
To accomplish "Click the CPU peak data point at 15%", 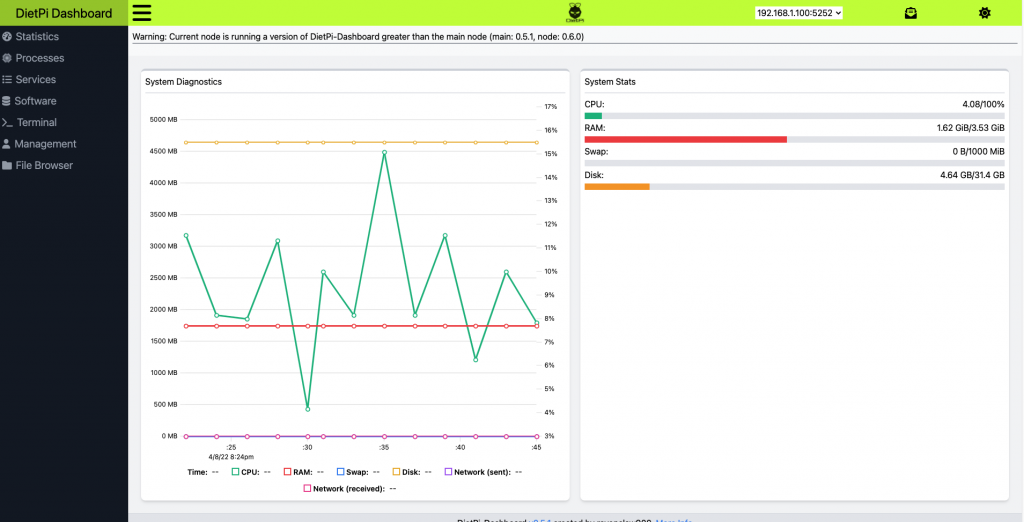I will tap(385, 152).
